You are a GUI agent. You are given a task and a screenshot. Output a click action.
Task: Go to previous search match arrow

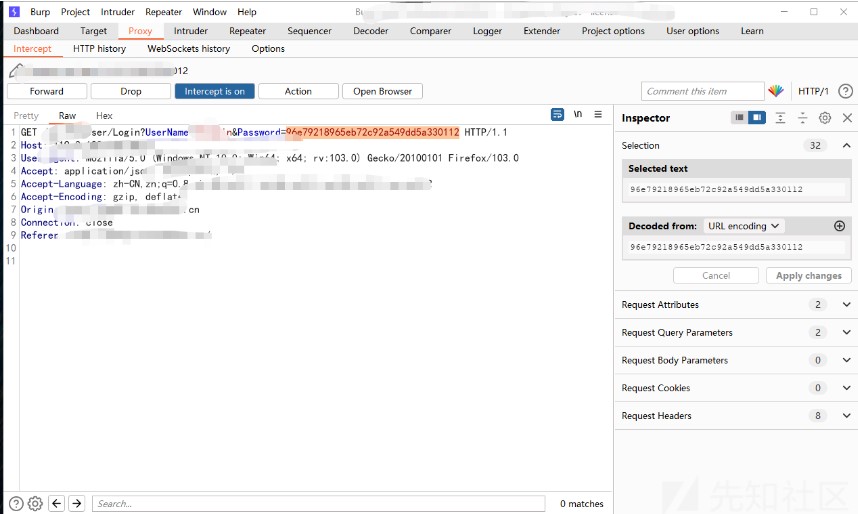57,503
